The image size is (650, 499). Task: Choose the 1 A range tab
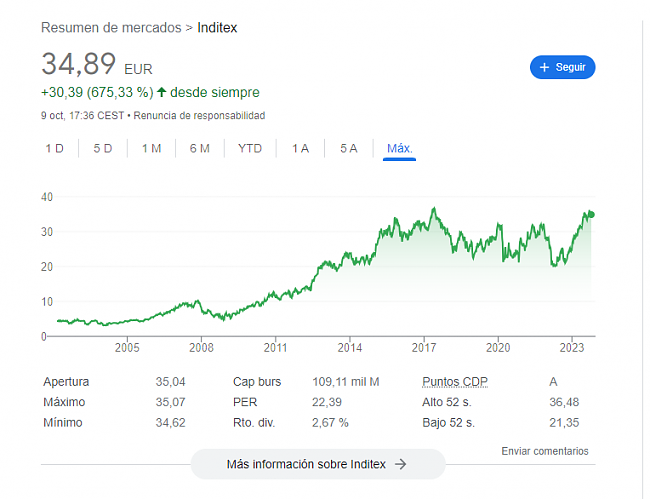pos(301,148)
